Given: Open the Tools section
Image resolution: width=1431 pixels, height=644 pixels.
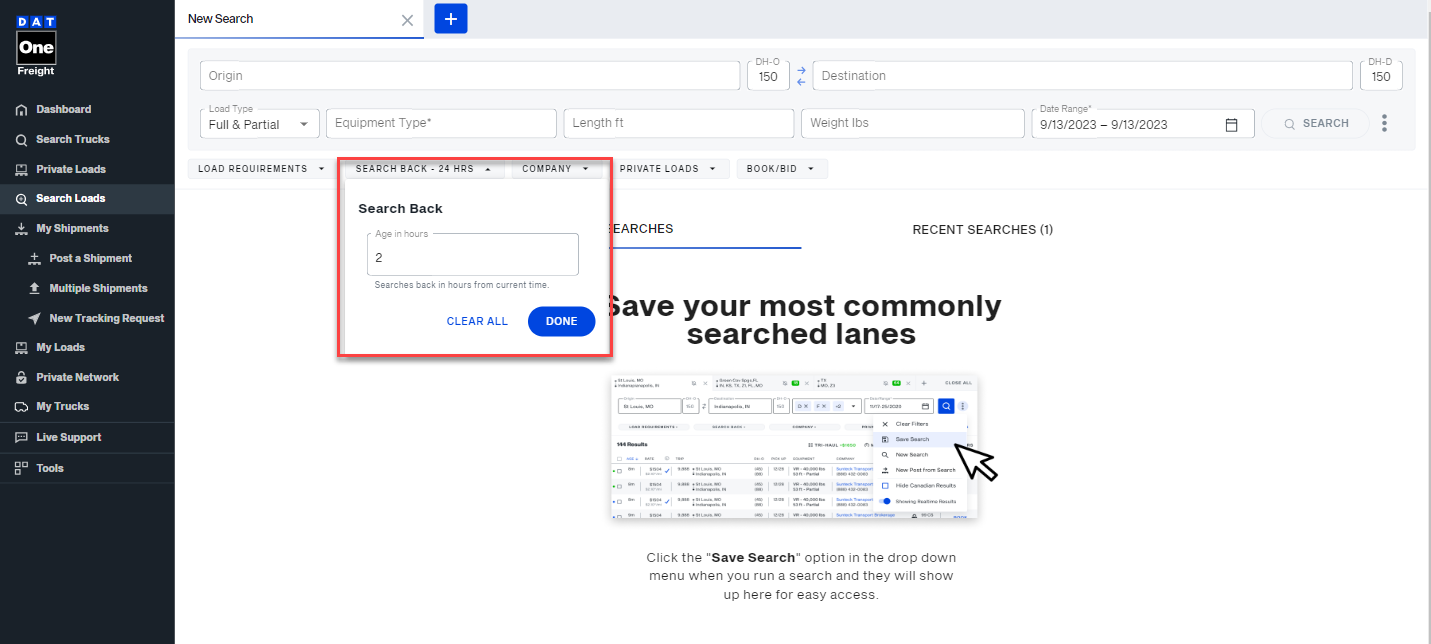Looking at the screenshot, I should 48,468.
